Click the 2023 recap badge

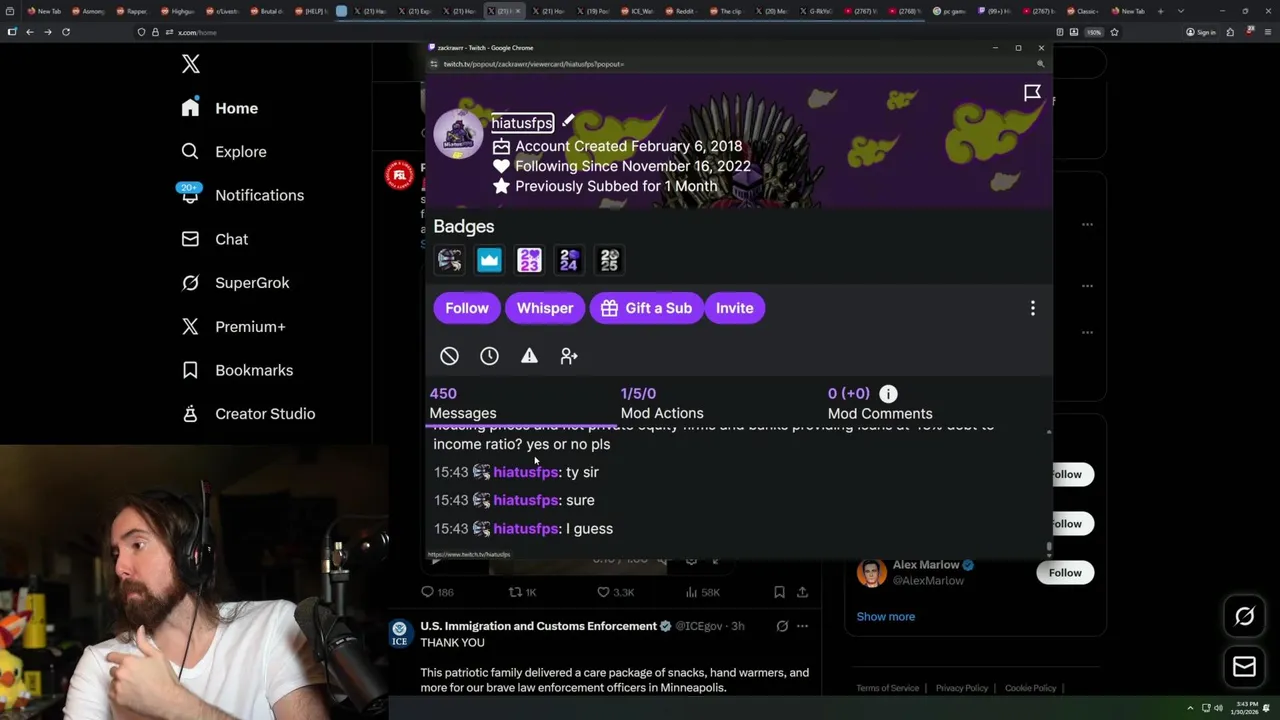point(529,260)
